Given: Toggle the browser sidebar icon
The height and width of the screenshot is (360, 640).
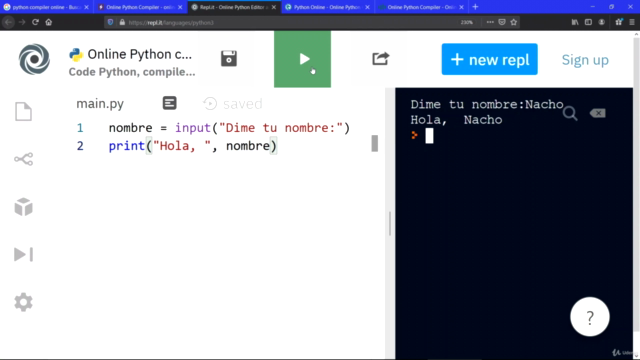Looking at the screenshot, I should tap(588, 22).
